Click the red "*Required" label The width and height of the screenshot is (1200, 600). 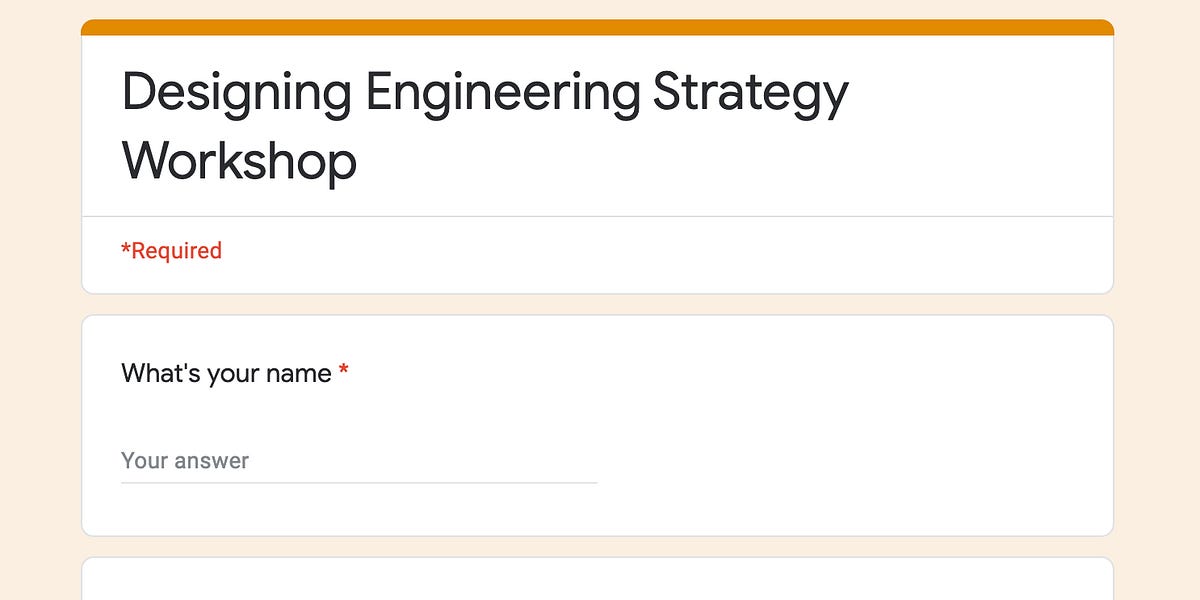[171, 250]
